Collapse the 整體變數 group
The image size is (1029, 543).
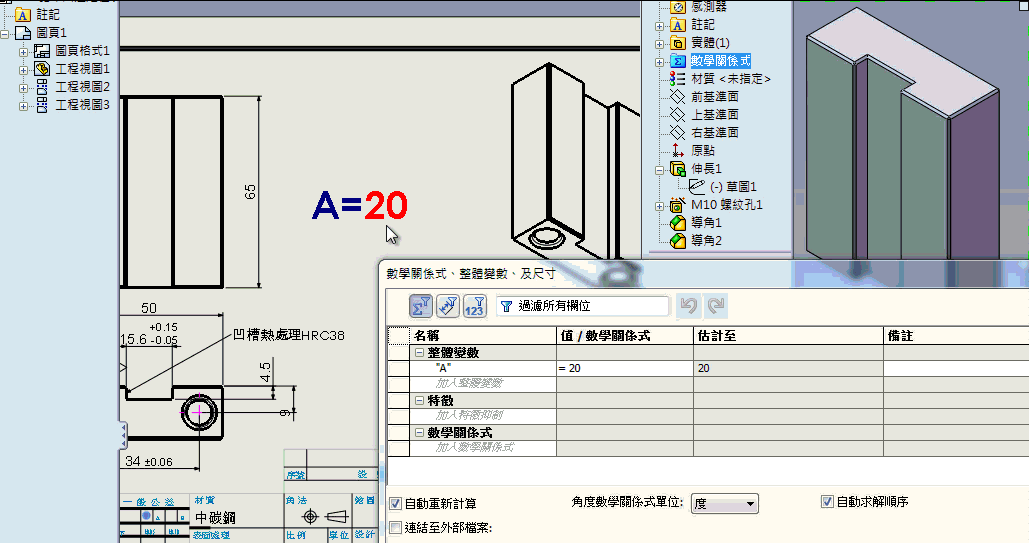[419, 353]
